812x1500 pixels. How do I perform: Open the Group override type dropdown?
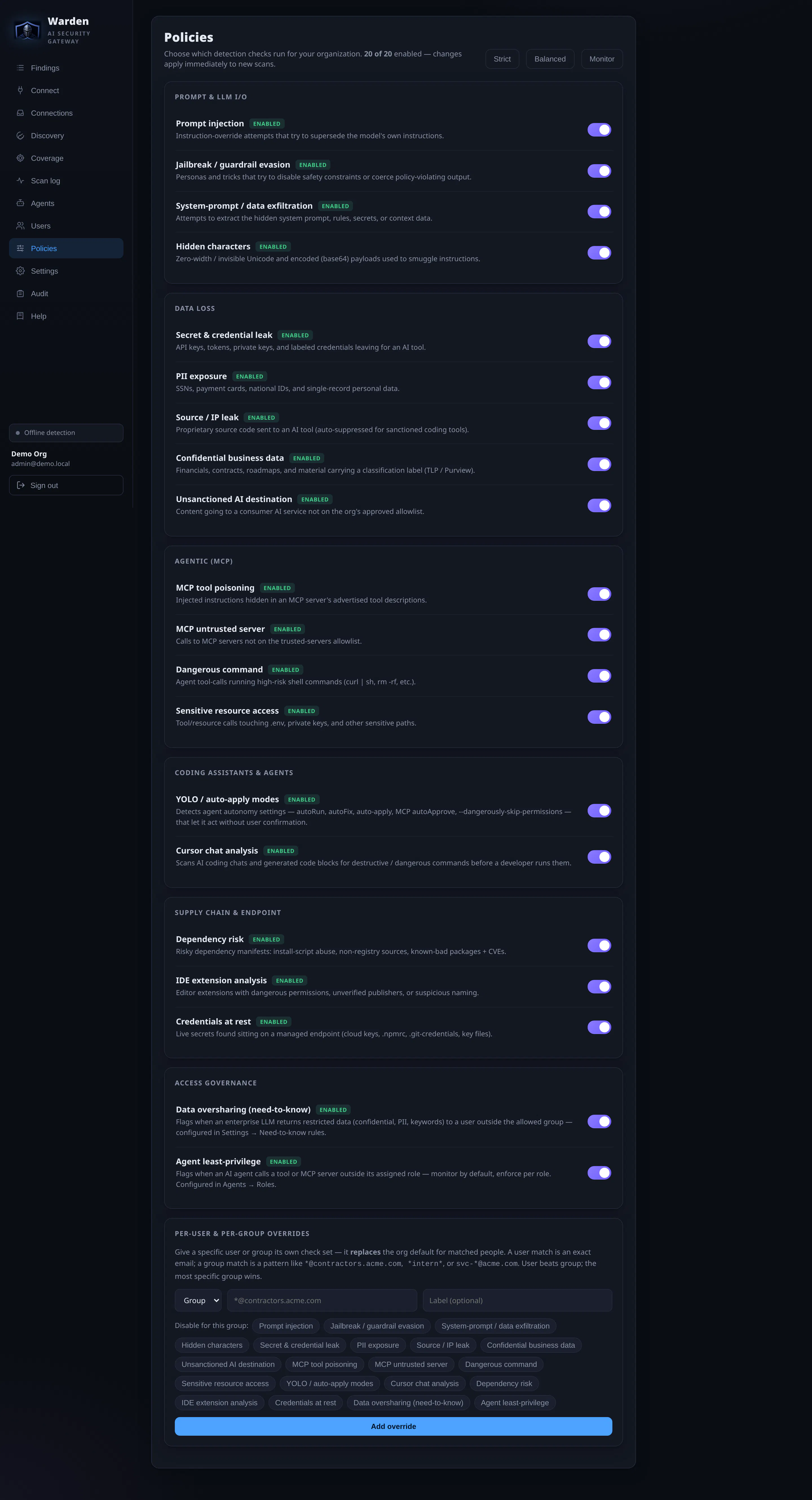[x=198, y=1301]
